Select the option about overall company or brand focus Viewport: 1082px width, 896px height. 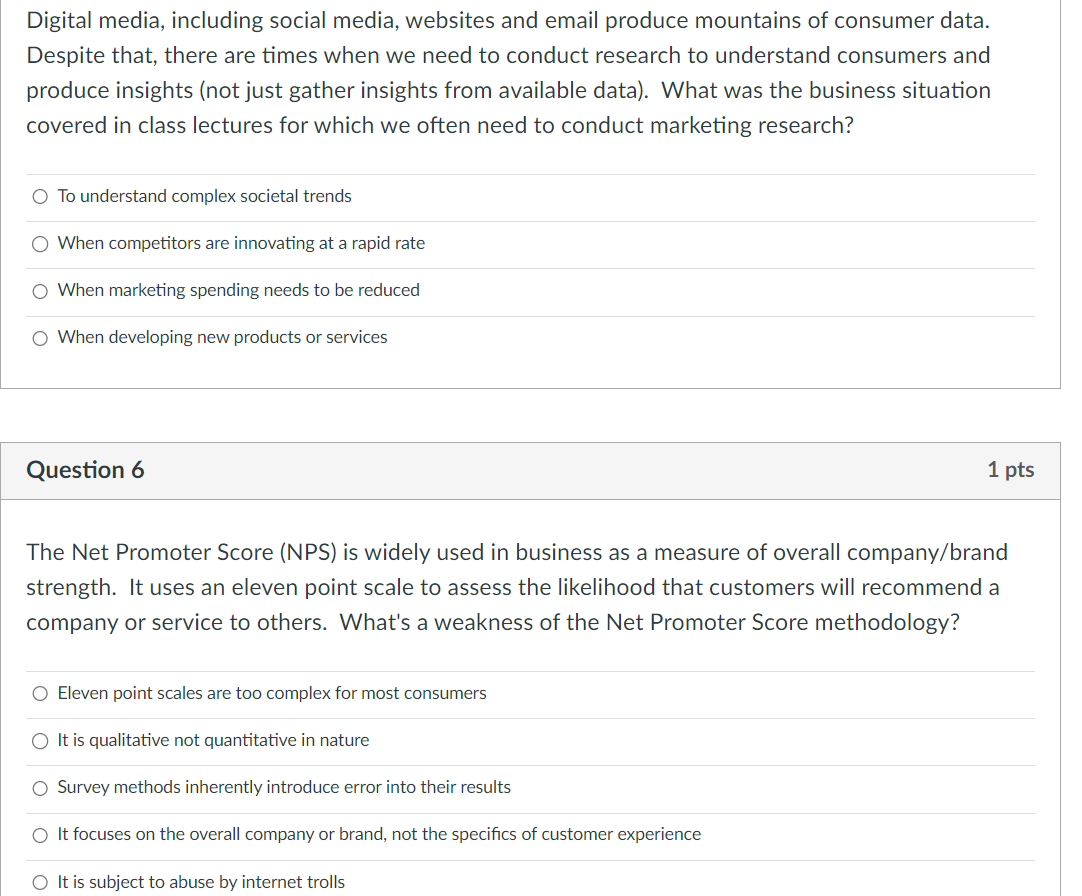tap(378, 834)
